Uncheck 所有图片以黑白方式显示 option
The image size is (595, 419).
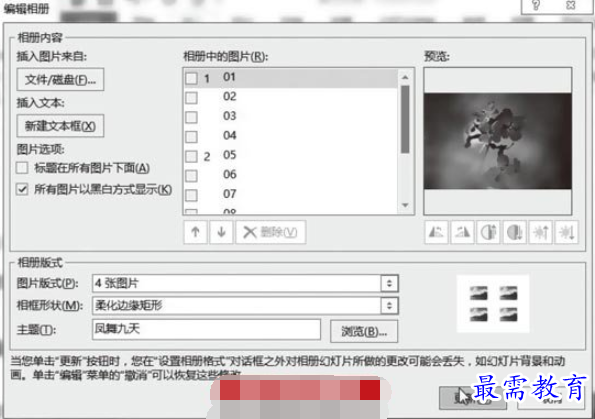coord(22,189)
